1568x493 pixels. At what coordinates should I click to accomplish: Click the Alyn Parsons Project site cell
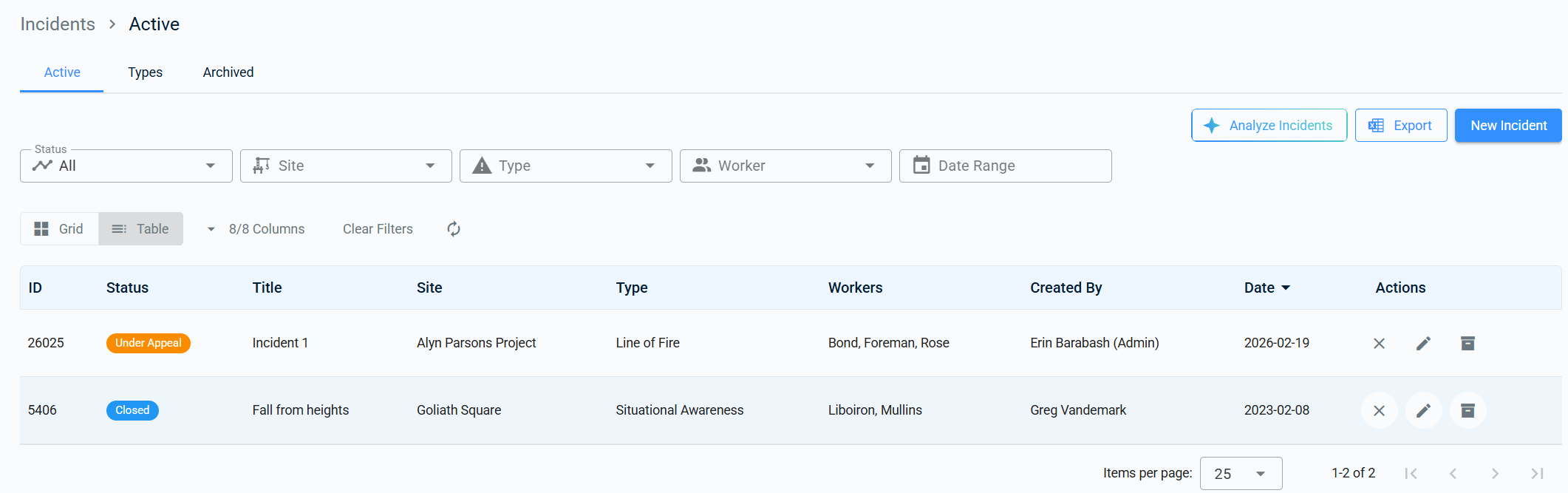click(x=476, y=343)
